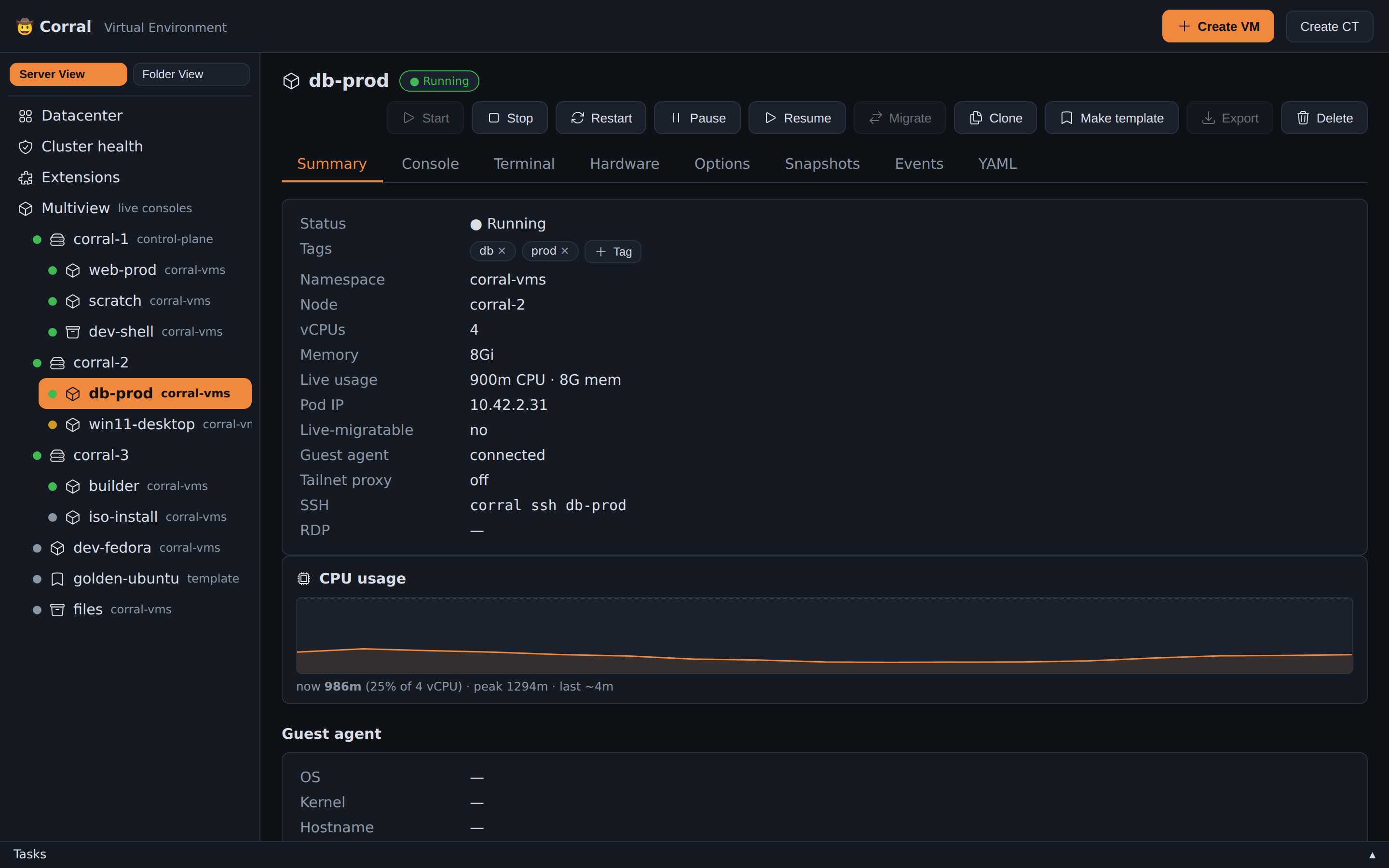Click the Corral cowboy logo icon
1389x868 pixels.
[25, 27]
